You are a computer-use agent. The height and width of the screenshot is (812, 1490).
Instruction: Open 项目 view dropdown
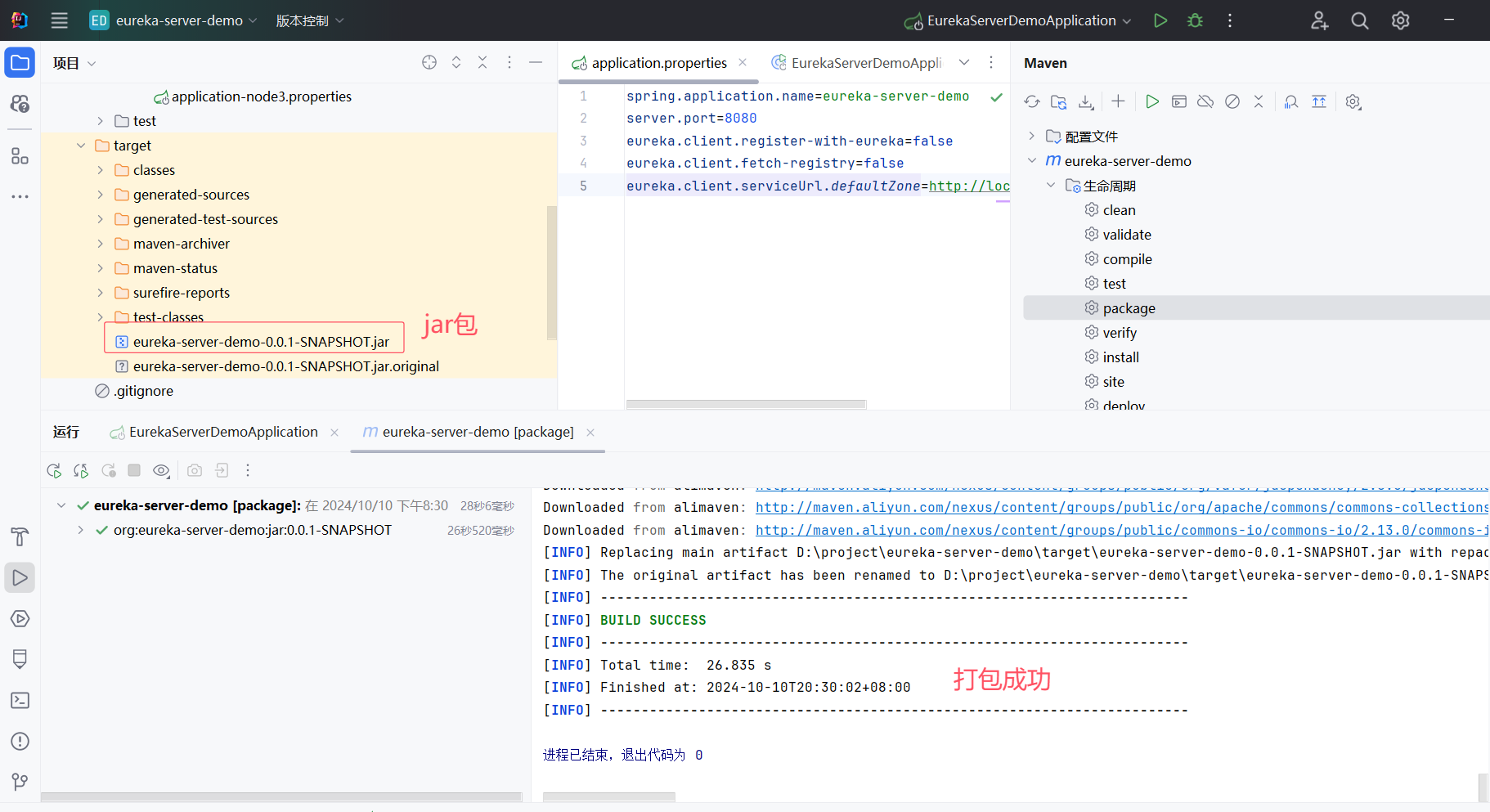74,63
